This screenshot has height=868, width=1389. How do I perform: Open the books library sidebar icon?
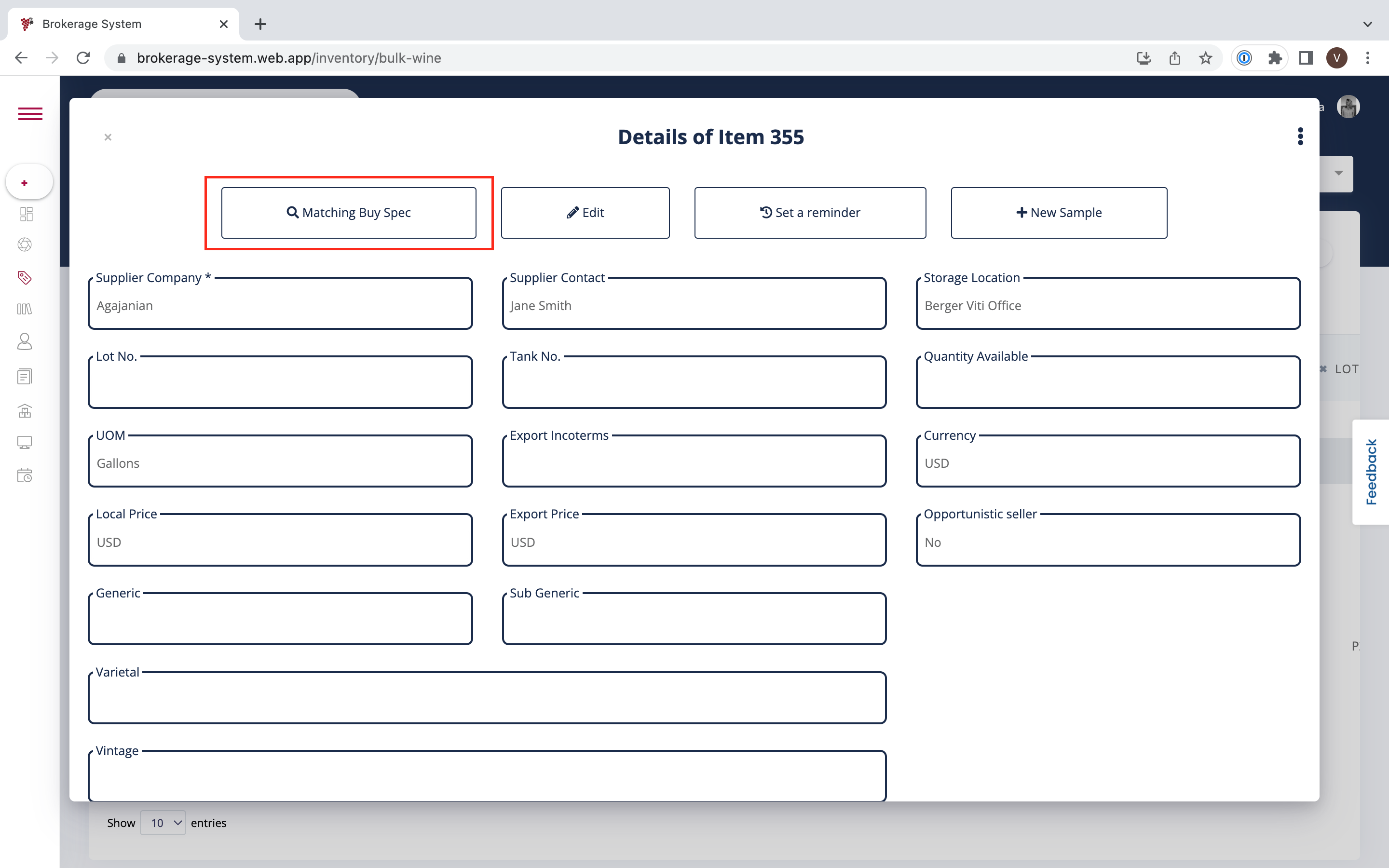[25, 310]
